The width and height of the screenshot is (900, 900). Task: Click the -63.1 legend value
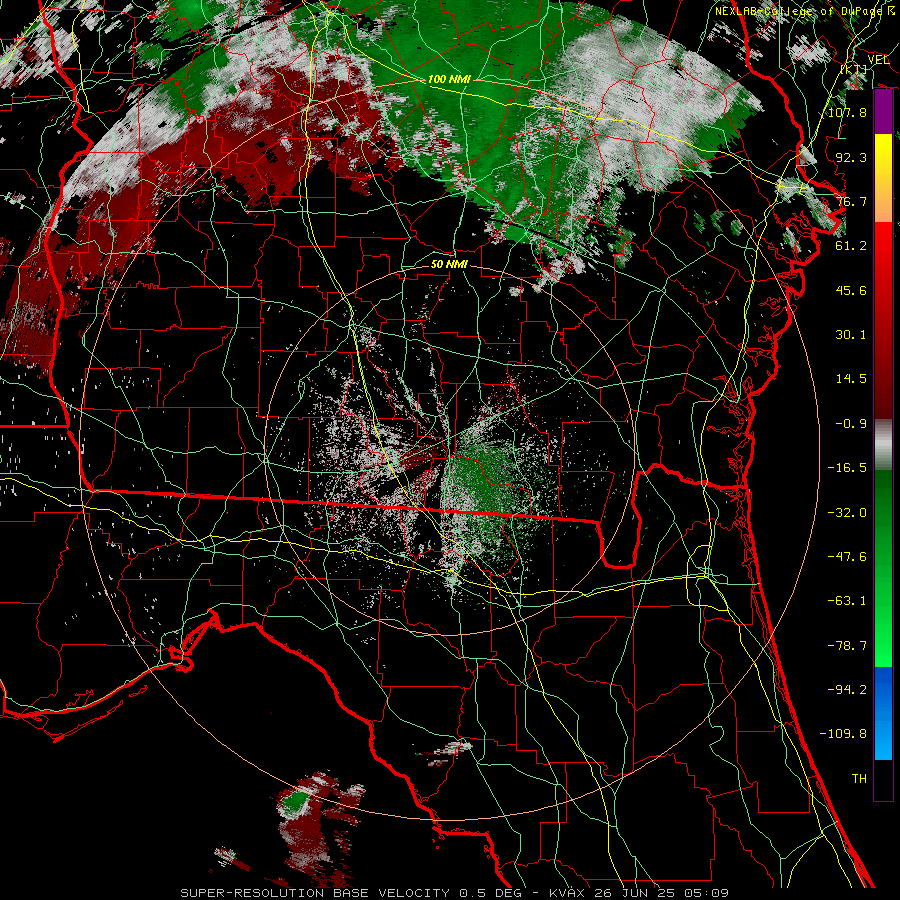click(x=847, y=601)
